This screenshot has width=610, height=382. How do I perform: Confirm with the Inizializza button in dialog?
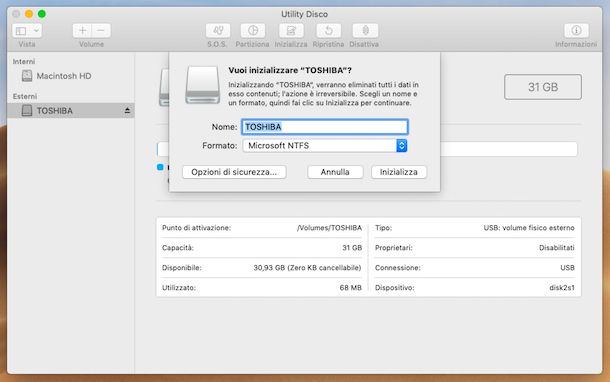399,172
